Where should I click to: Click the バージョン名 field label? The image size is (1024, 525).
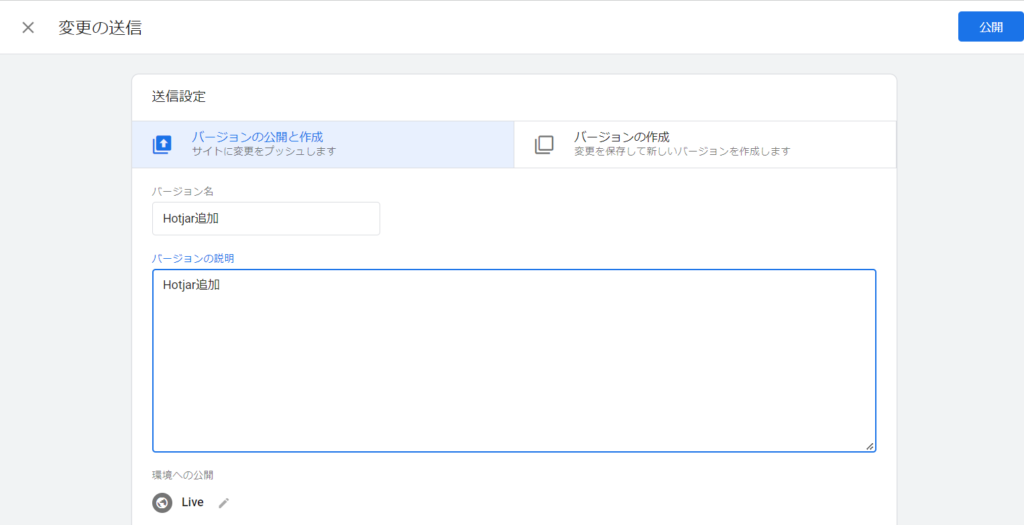[182, 190]
